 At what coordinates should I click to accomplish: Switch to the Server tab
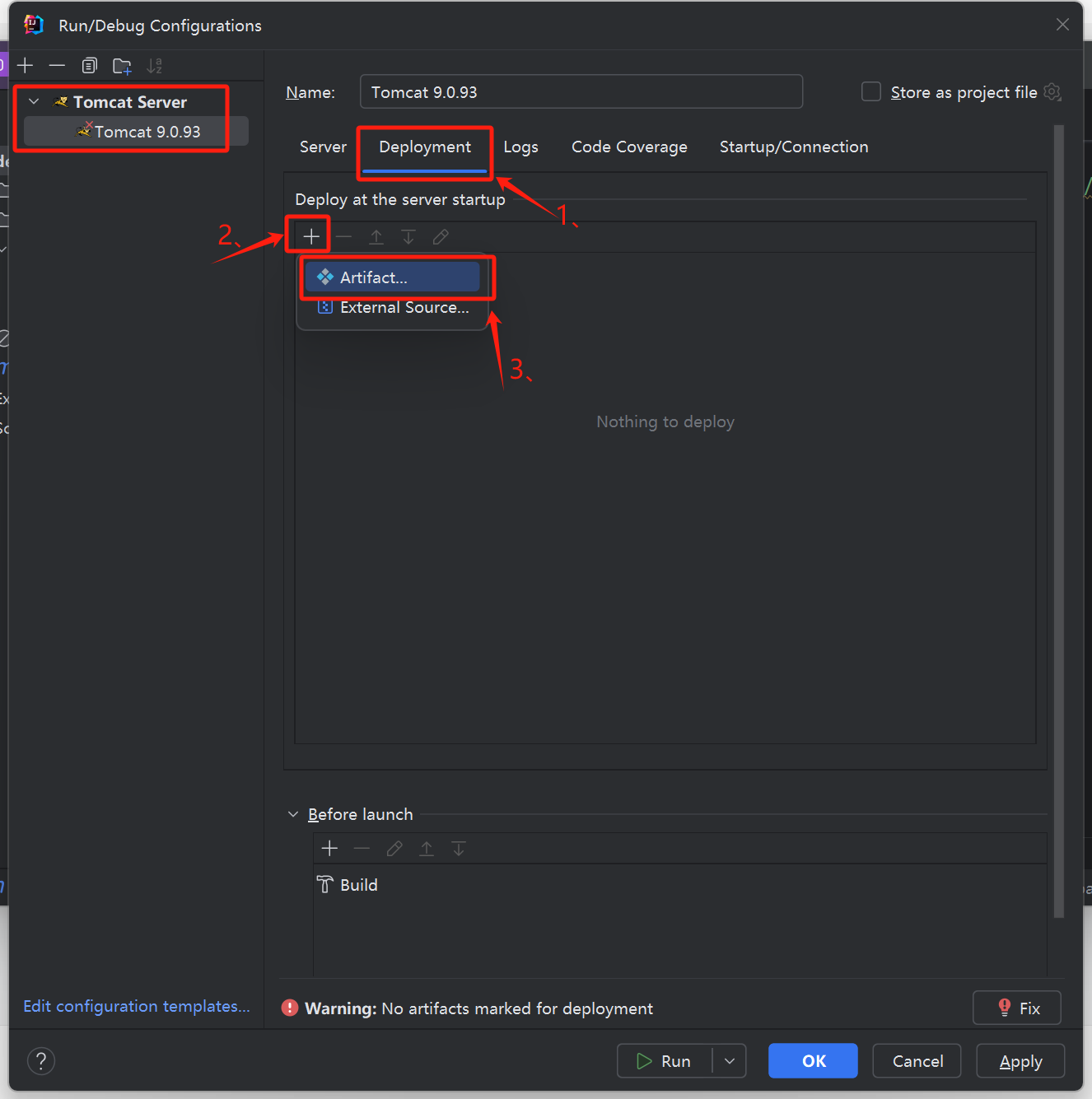(x=323, y=147)
